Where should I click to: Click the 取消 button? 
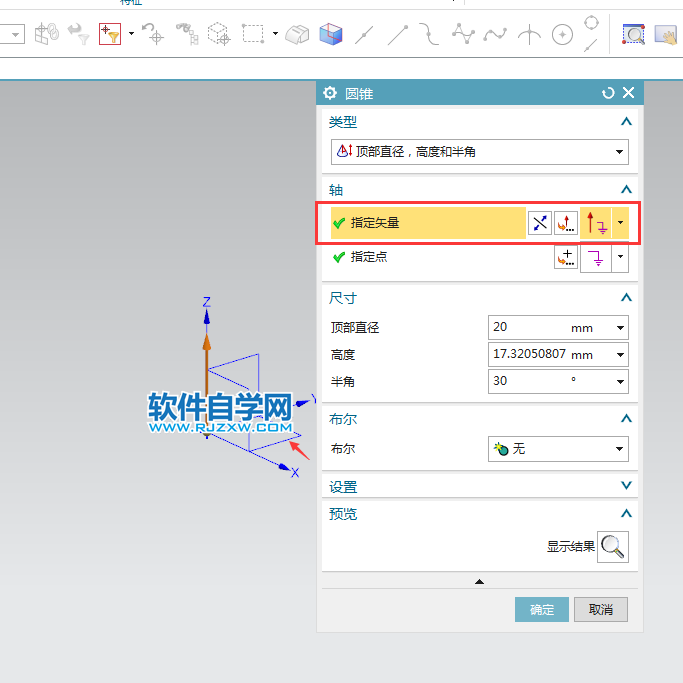[x=600, y=610]
